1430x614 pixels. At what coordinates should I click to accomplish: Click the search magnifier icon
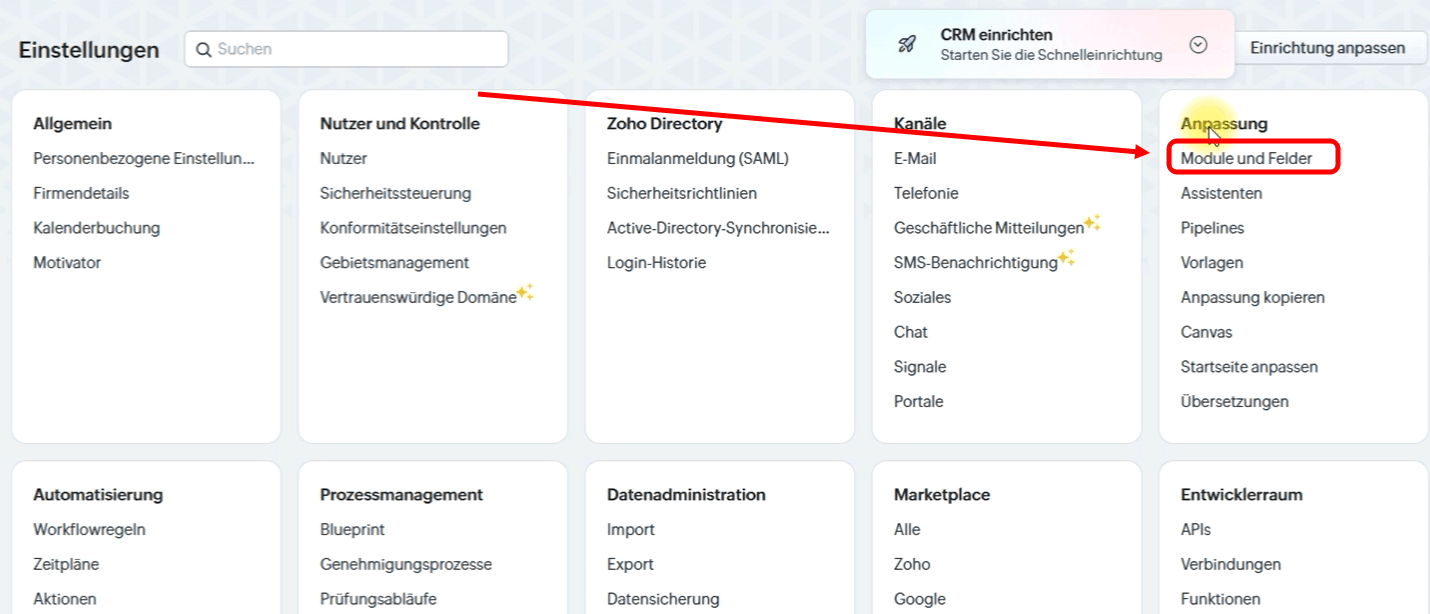(203, 49)
